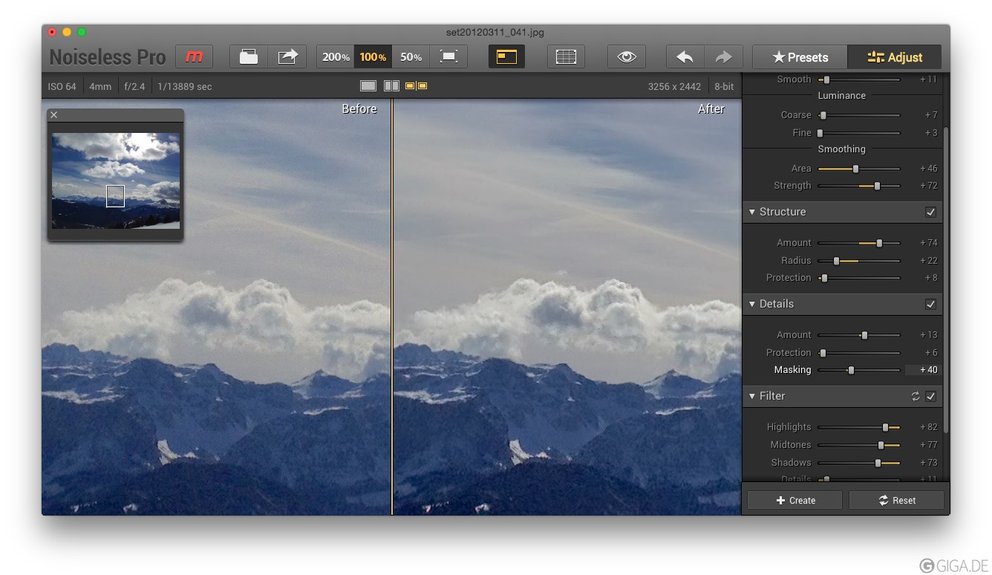Adjust the Filter Shadows slider
This screenshot has width=992, height=575.
(x=859, y=463)
